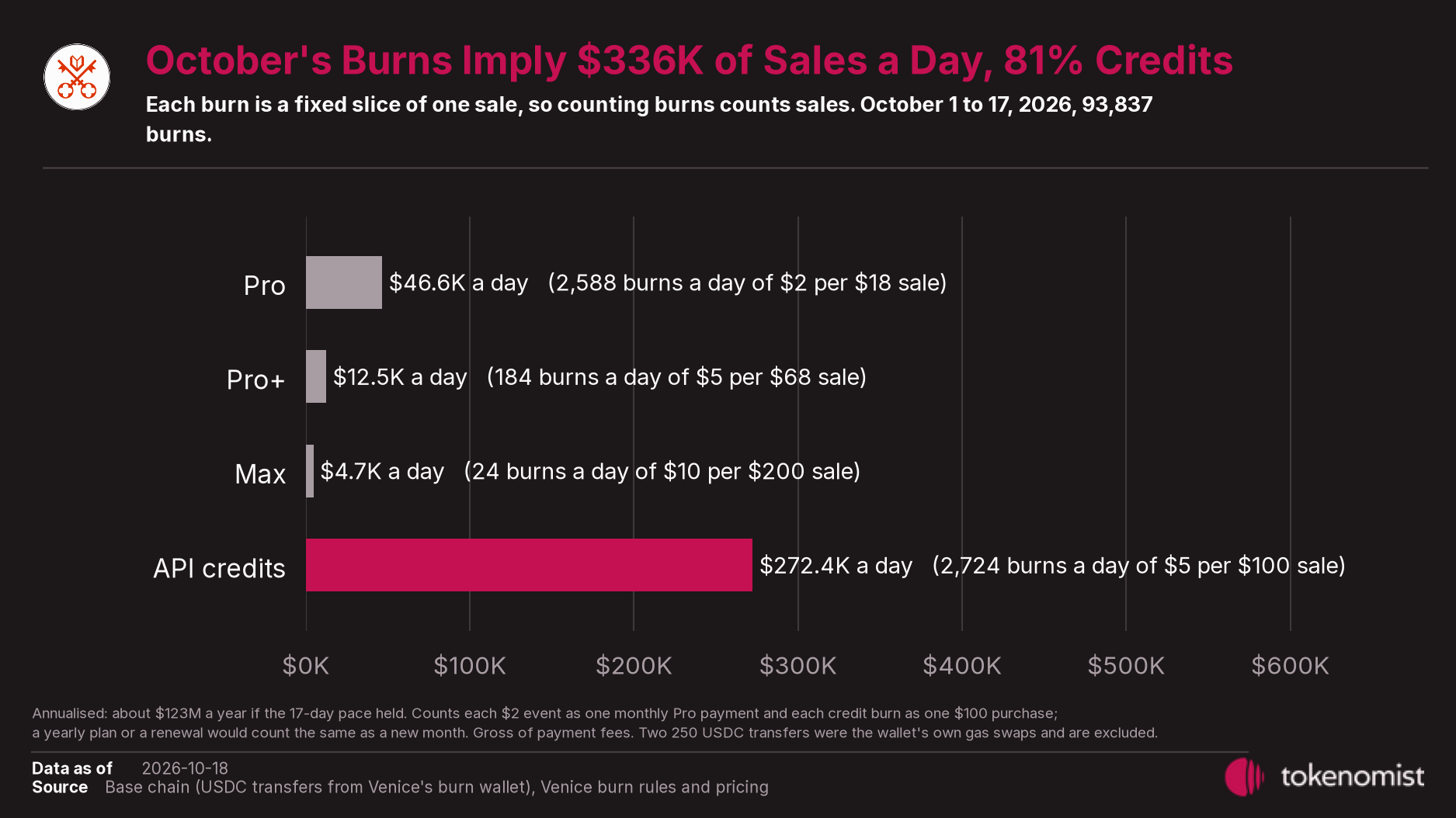Click the tokenomist logo icon
The image size is (1456, 818).
point(1244,776)
